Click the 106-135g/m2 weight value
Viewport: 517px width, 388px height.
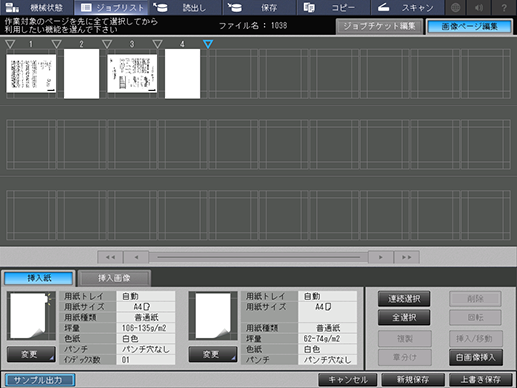[146, 328]
